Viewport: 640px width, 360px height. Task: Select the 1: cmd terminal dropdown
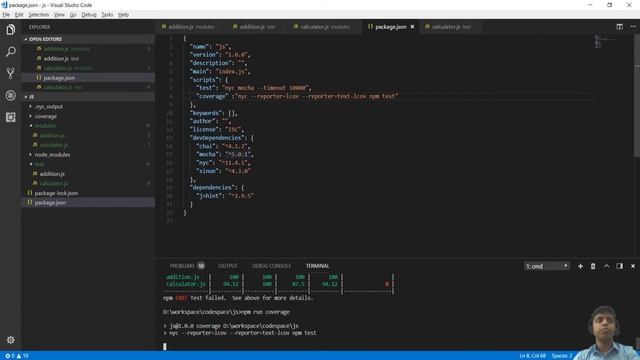coord(547,266)
